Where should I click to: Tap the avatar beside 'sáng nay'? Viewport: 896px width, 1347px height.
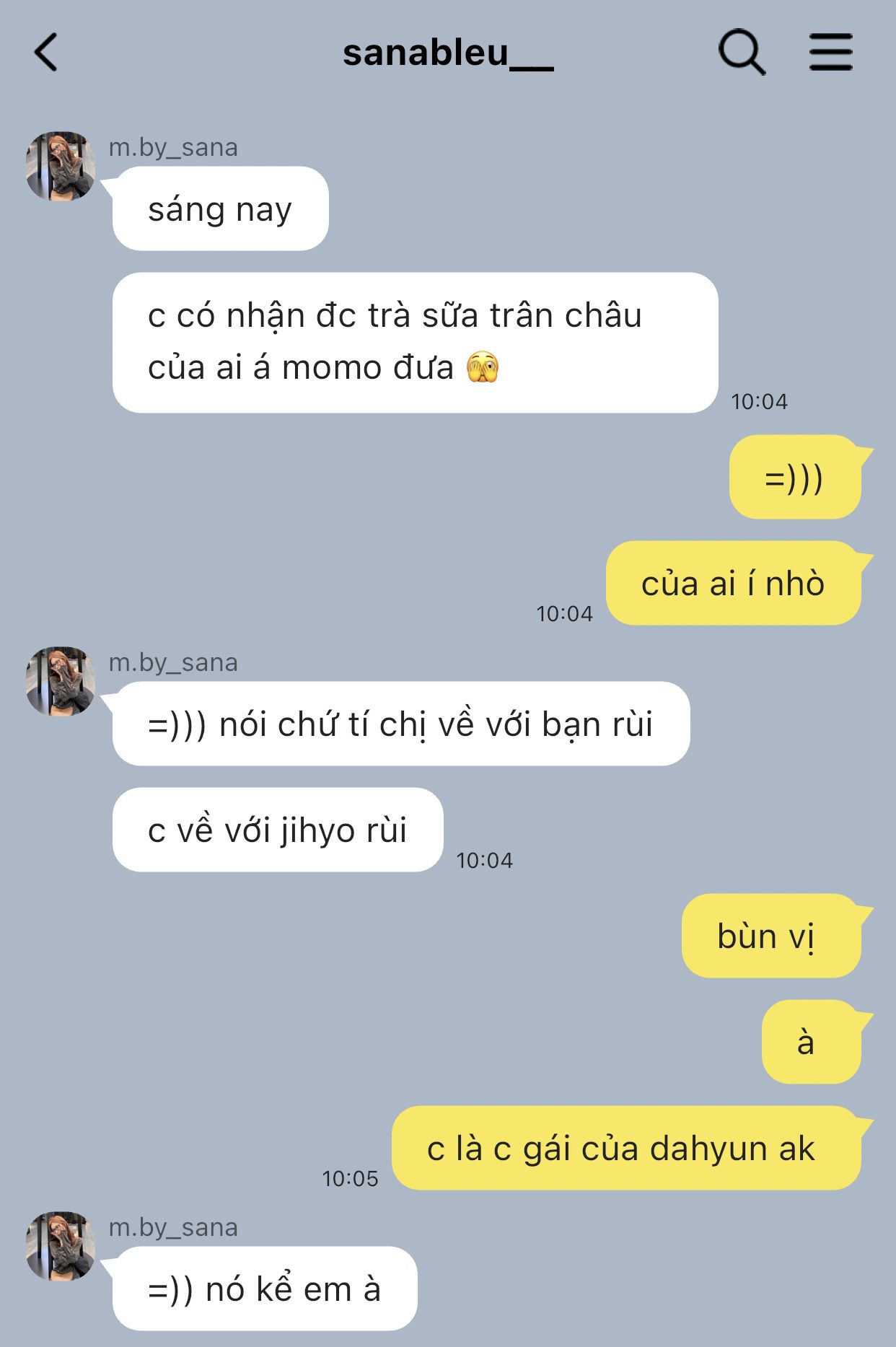pos(61,166)
